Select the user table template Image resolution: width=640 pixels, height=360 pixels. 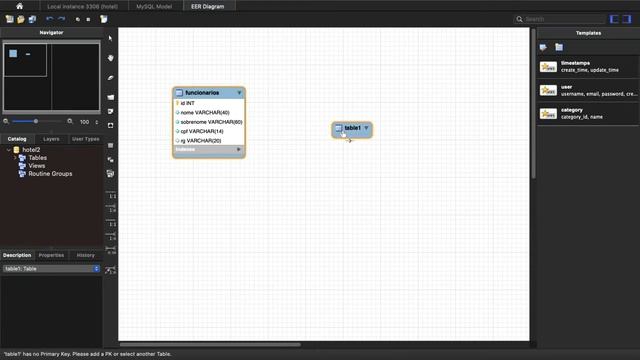(588, 90)
